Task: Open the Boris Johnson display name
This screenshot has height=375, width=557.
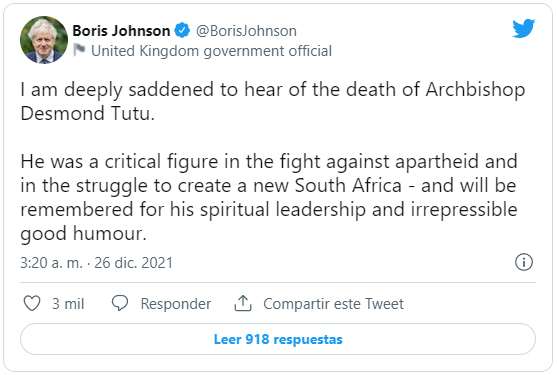Action: tap(121, 31)
